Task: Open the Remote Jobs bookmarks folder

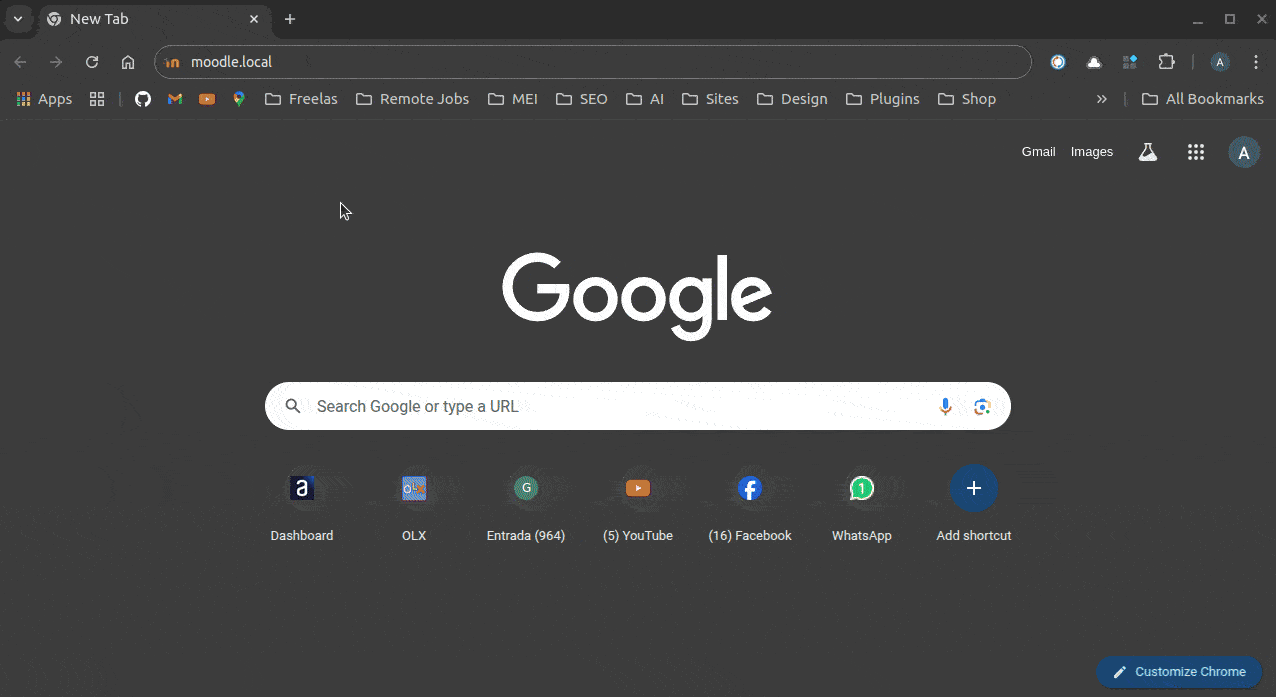Action: (412, 99)
